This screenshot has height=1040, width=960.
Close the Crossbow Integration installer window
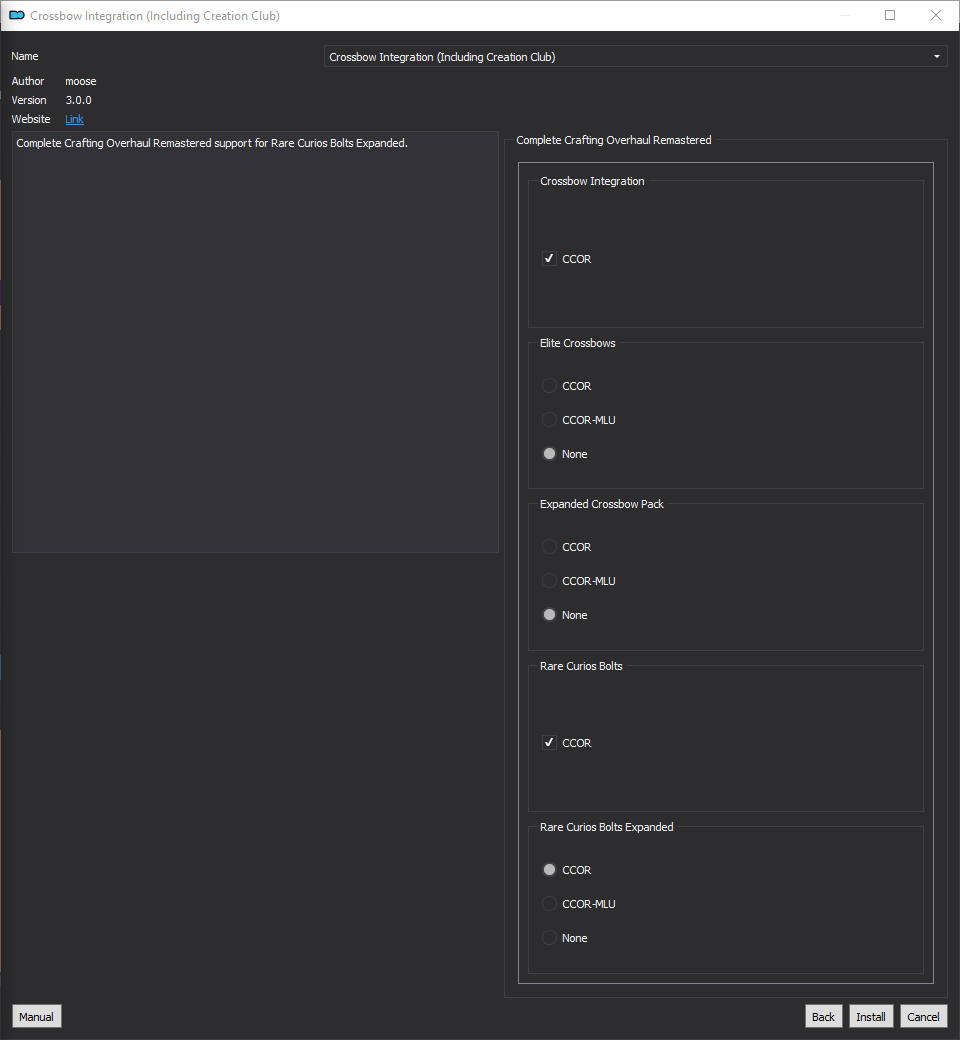pyautogui.click(x=935, y=15)
